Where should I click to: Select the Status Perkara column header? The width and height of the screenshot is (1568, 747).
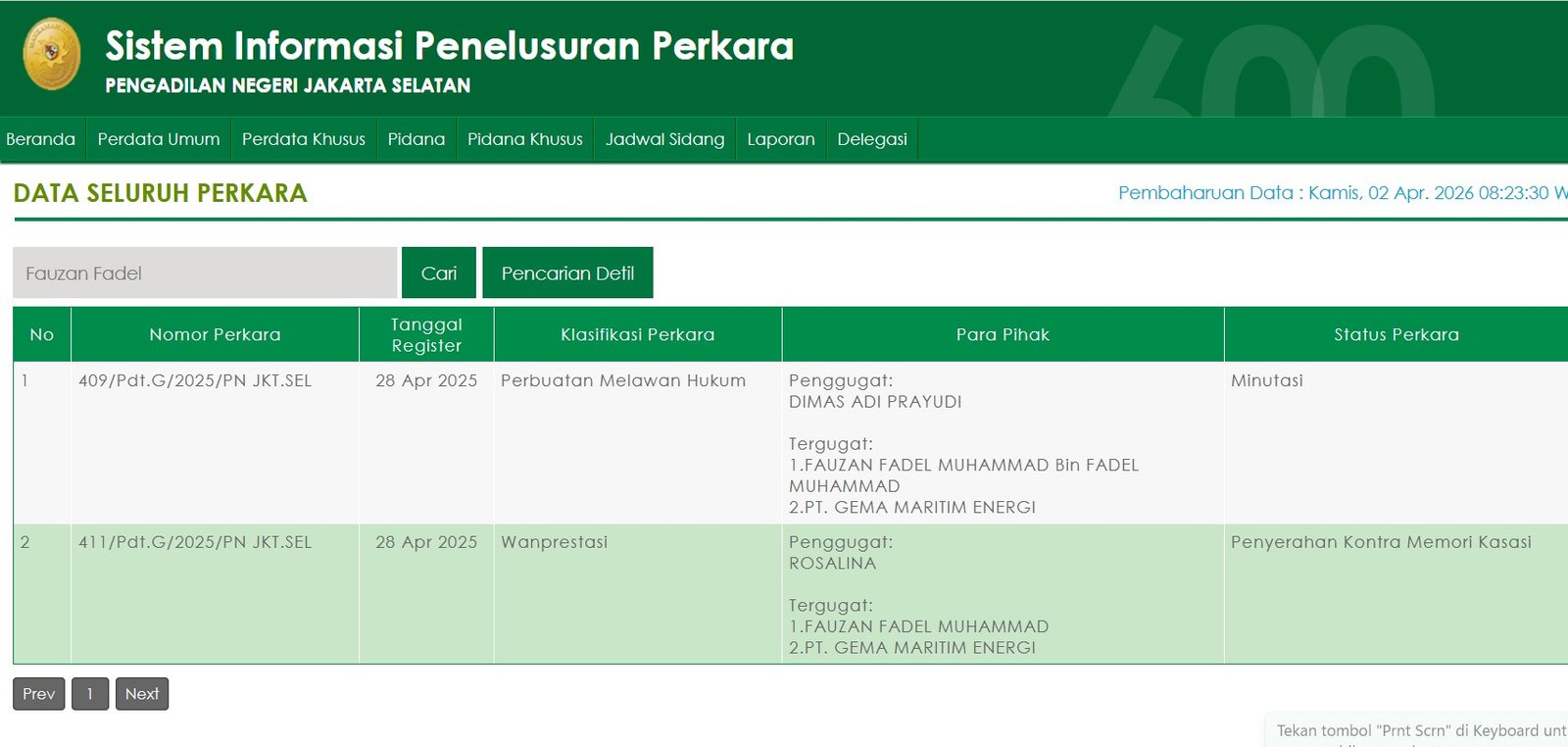tap(1396, 334)
